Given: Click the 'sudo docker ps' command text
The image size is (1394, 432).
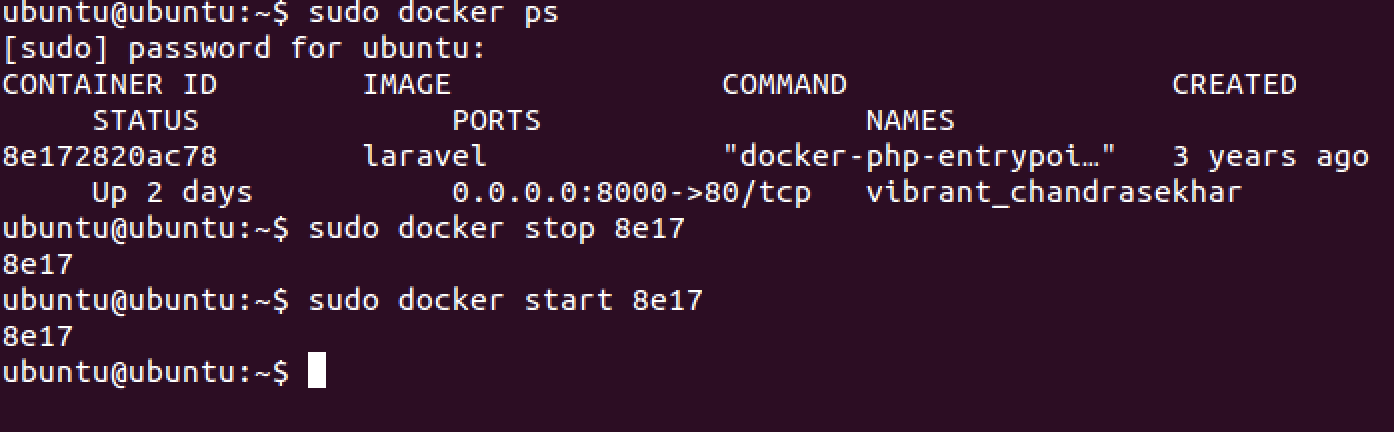Looking at the screenshot, I should 433,13.
